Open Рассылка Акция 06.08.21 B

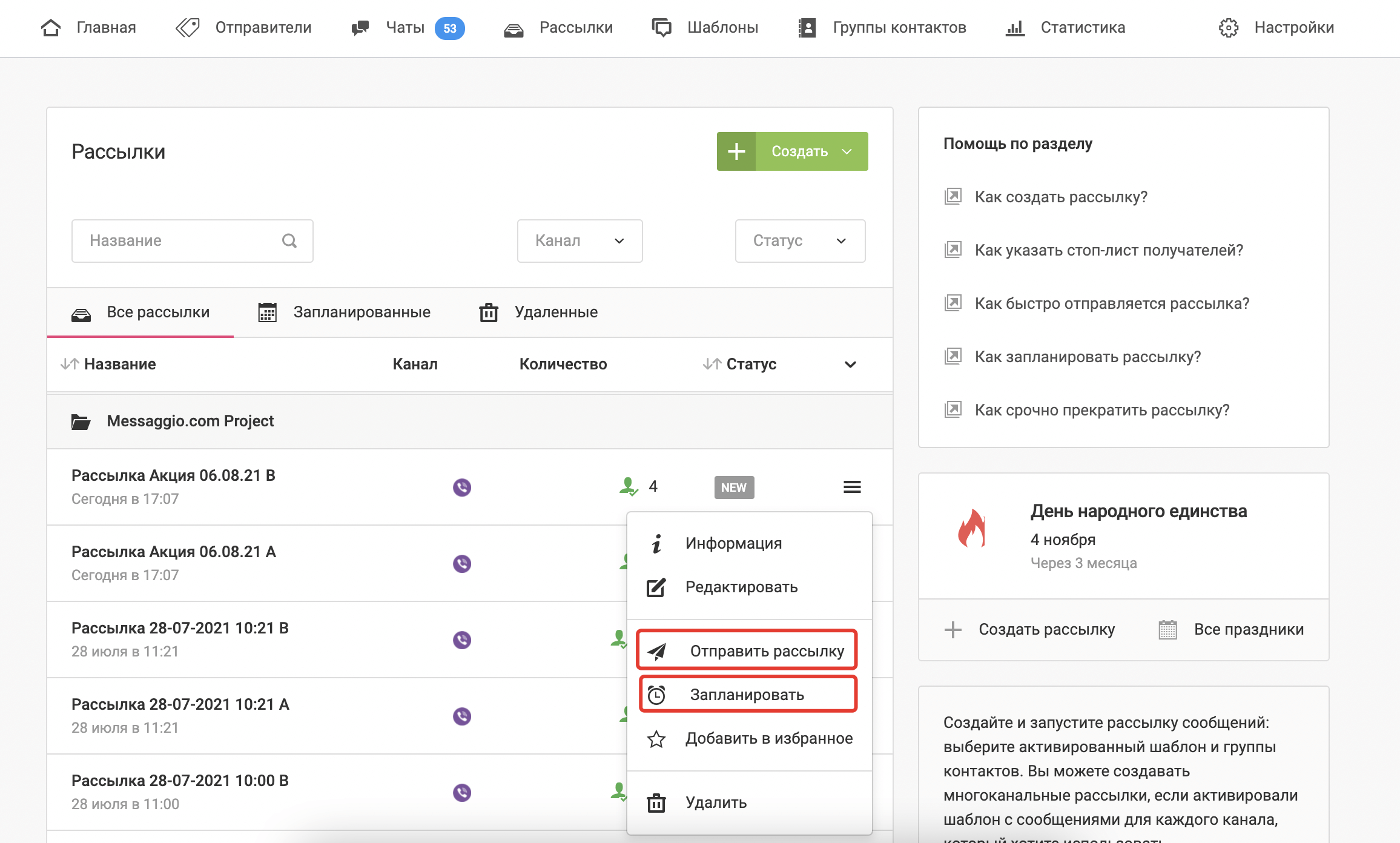(173, 475)
